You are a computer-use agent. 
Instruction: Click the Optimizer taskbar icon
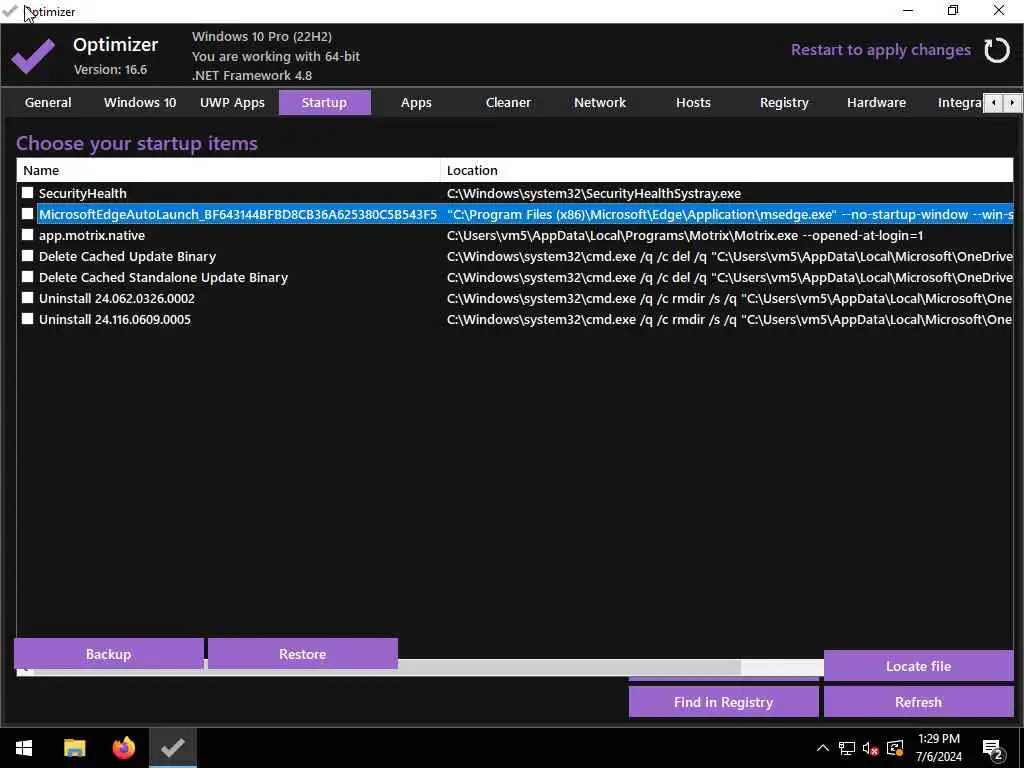pos(172,748)
